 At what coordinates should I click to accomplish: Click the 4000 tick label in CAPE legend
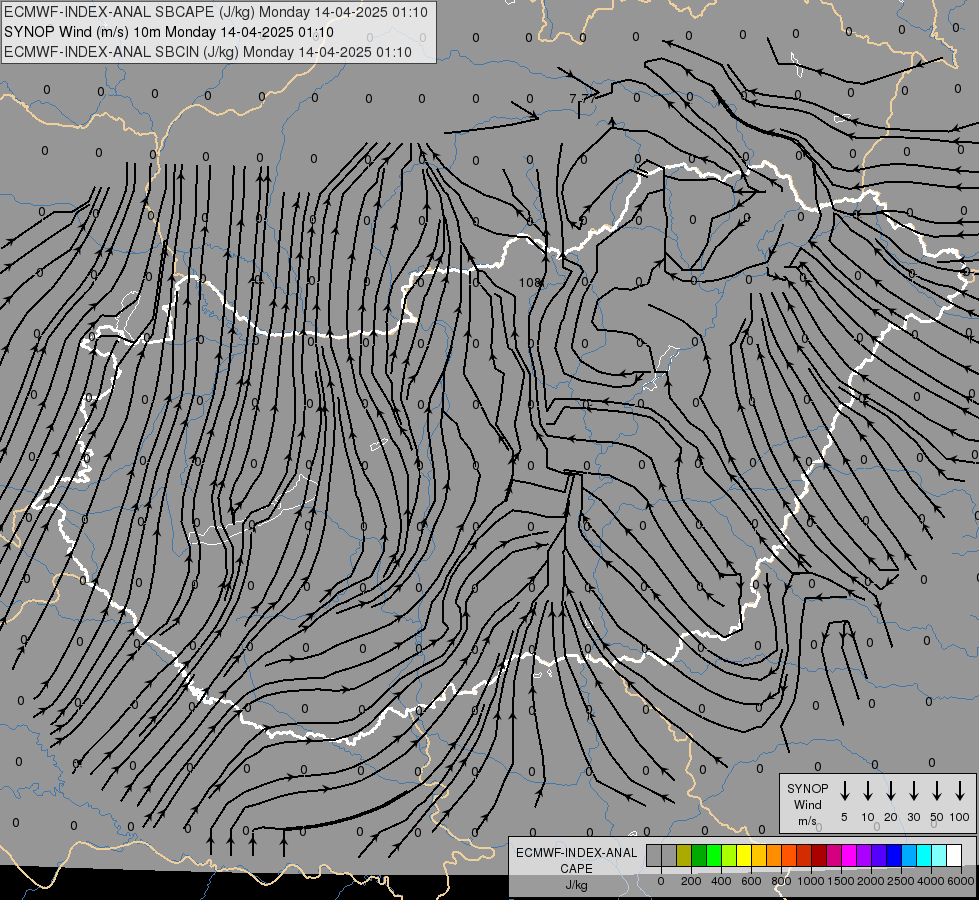click(x=930, y=881)
